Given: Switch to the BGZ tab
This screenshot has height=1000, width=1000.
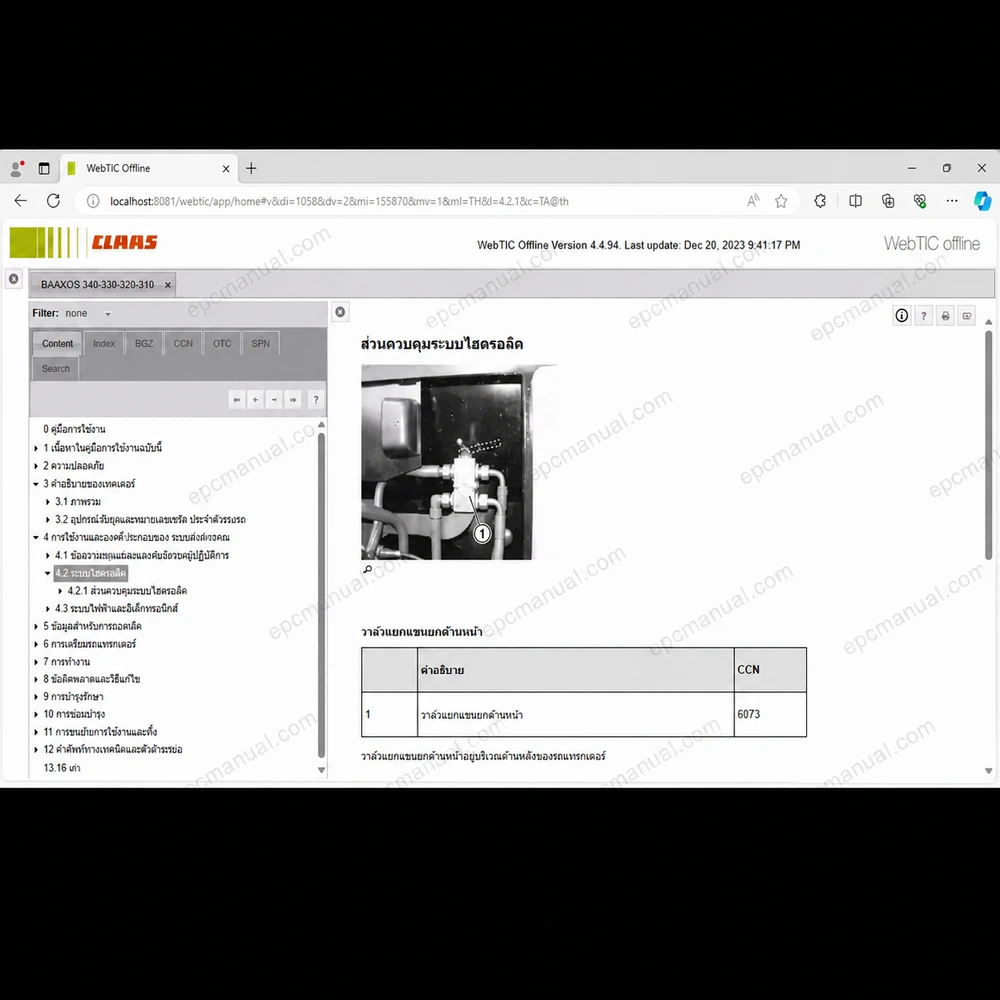Looking at the screenshot, I should point(144,344).
